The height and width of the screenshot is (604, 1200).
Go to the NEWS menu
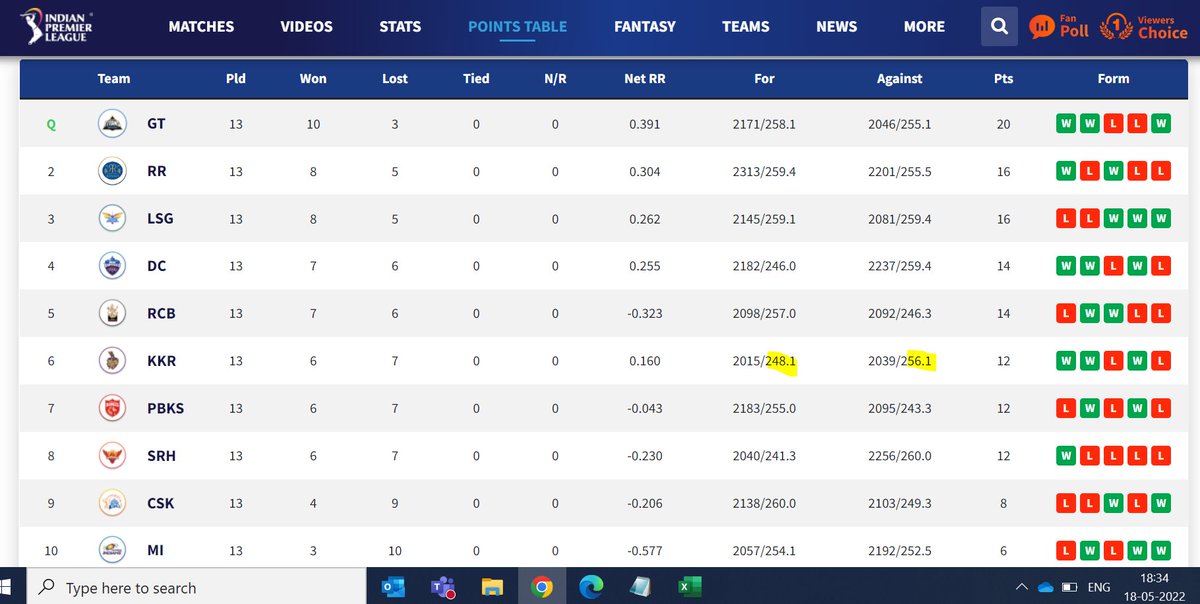[837, 27]
